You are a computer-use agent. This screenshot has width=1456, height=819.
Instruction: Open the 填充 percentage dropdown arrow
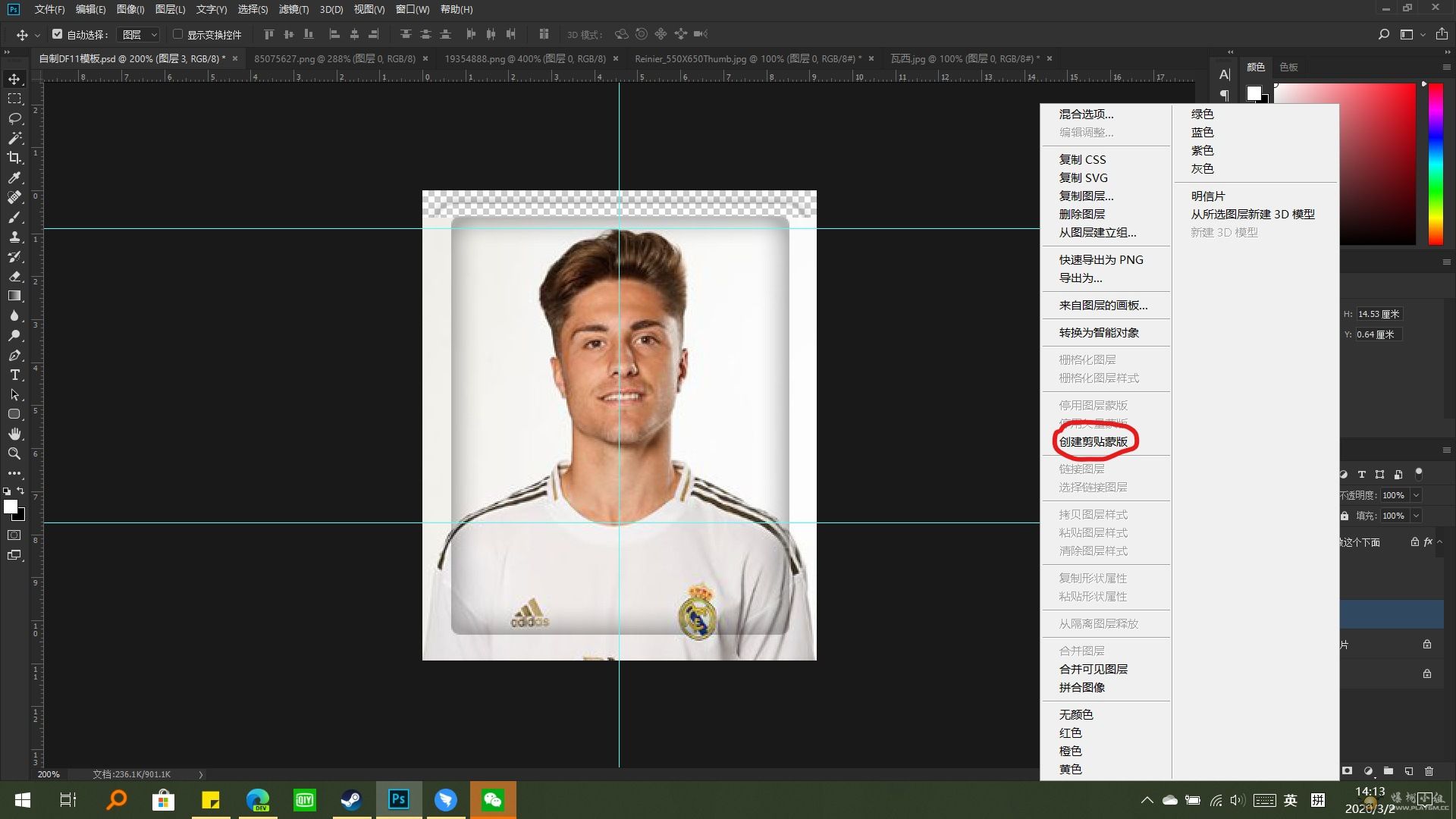click(x=1416, y=516)
